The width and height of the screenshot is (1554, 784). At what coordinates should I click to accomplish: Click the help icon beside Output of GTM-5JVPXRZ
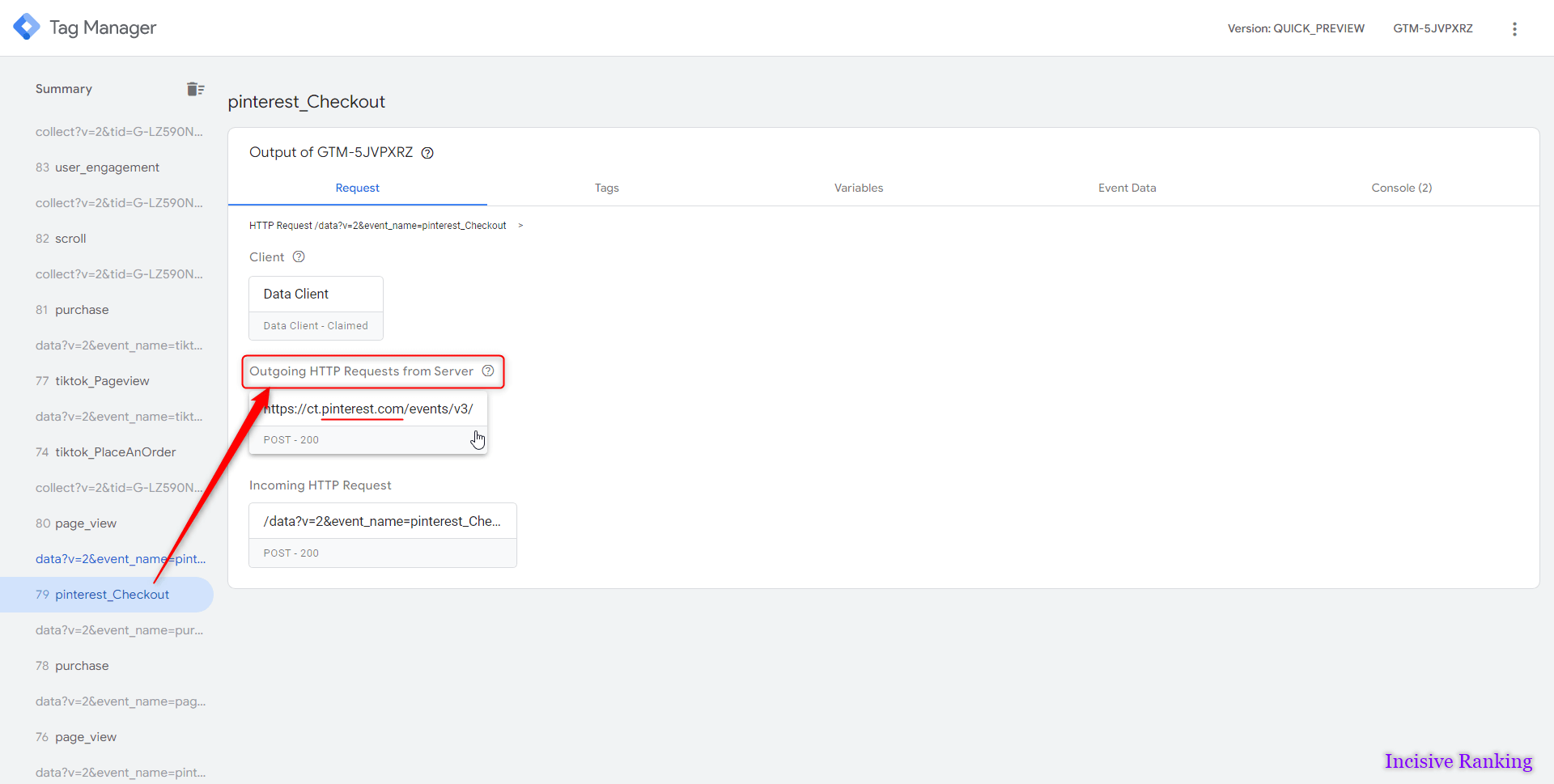427,152
